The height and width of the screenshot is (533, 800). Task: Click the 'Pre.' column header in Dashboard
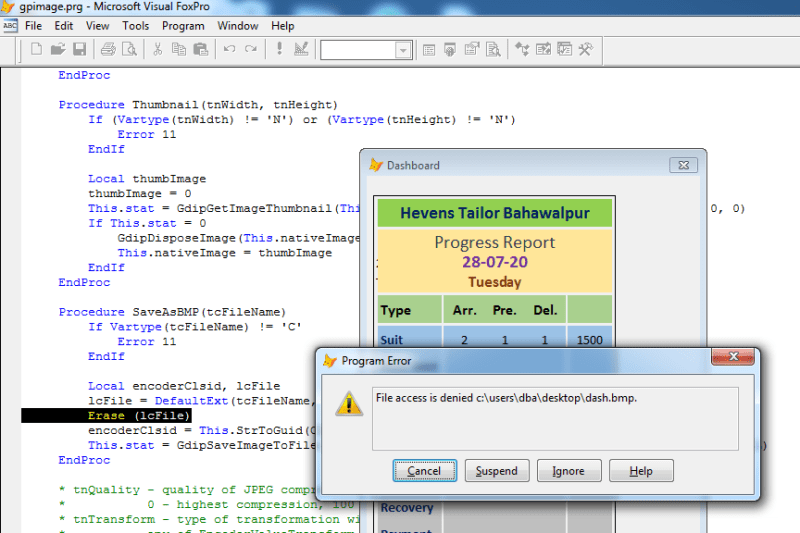(505, 310)
